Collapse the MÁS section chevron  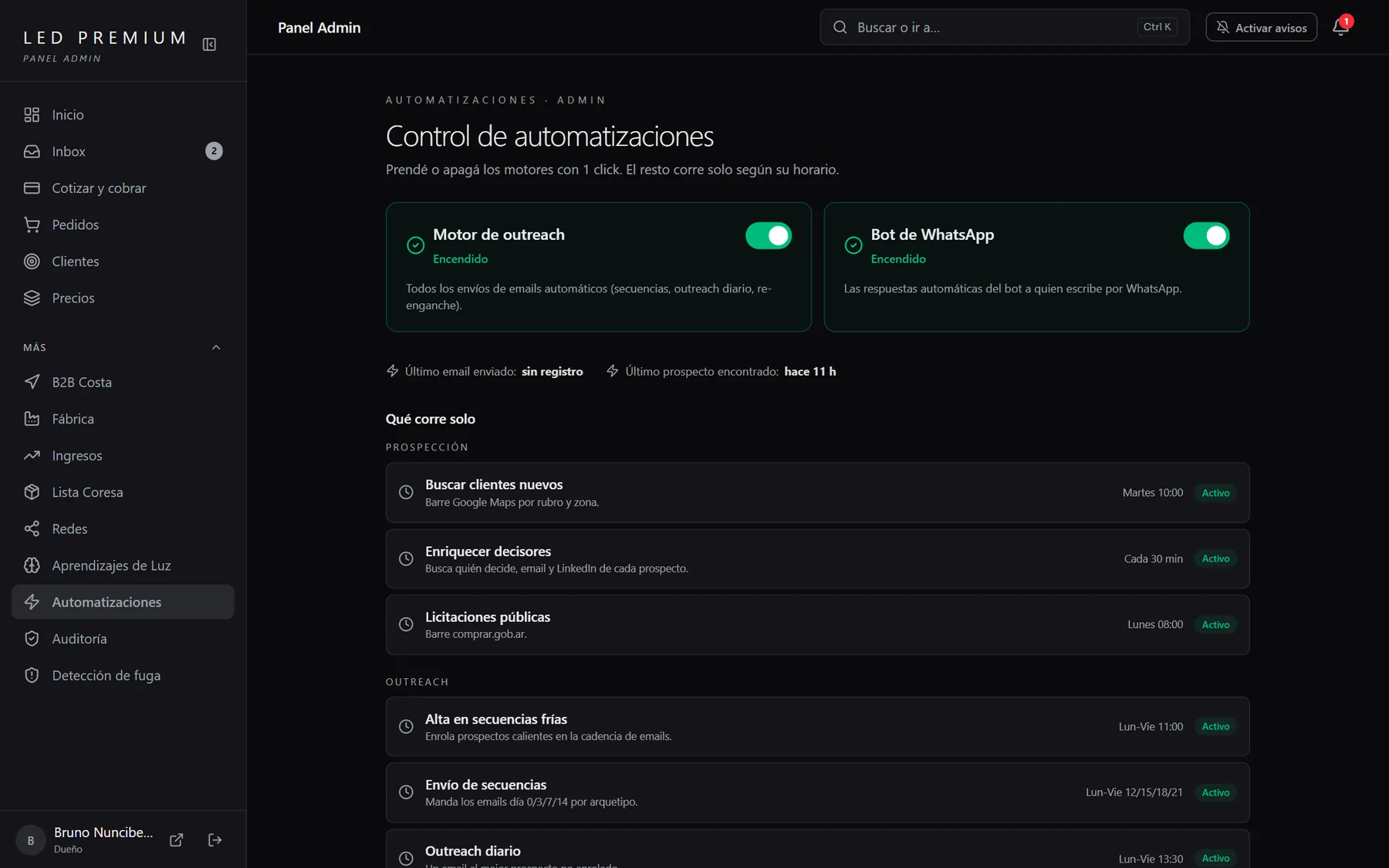tap(216, 347)
